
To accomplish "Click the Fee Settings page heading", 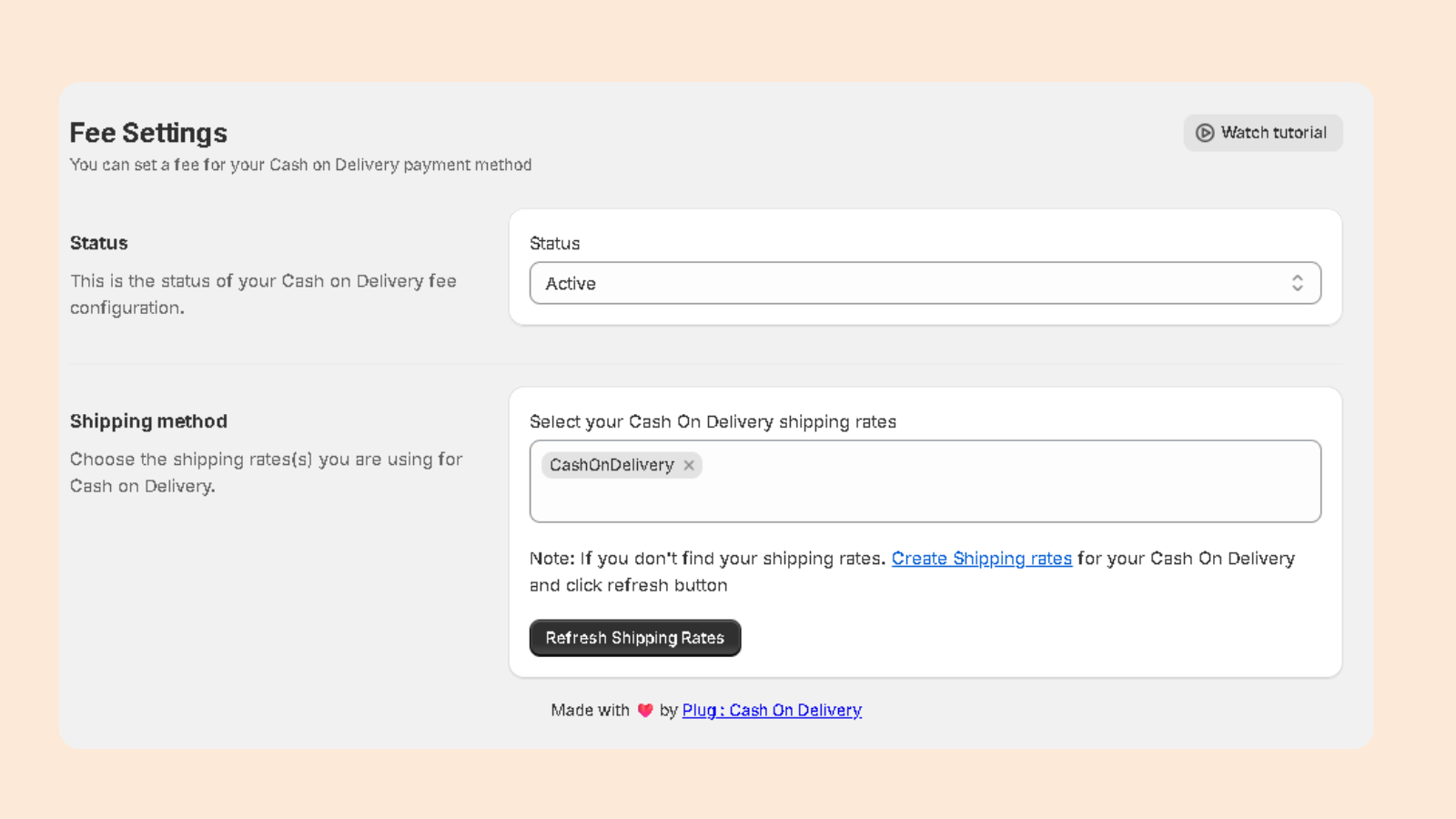I will pyautogui.click(x=148, y=133).
